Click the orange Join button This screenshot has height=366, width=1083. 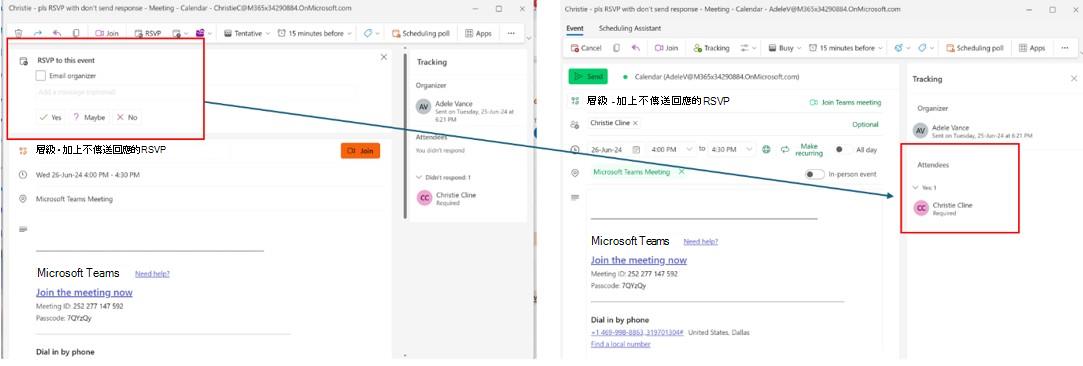[360, 151]
